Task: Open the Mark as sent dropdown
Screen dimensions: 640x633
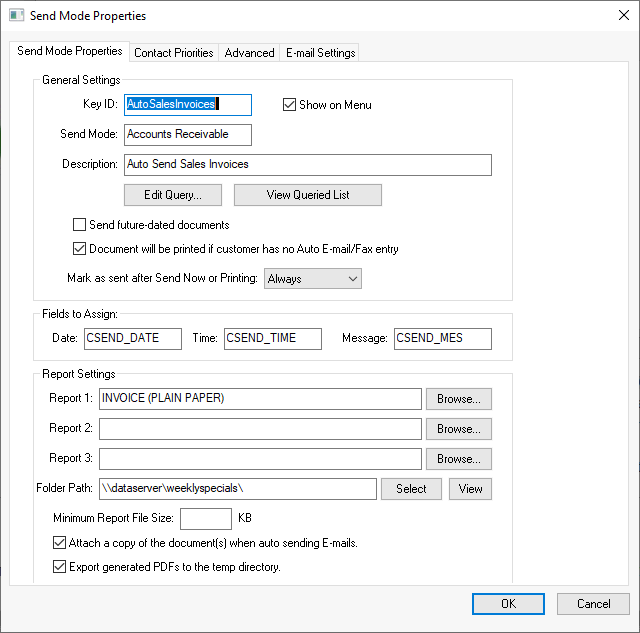Action: click(312, 279)
